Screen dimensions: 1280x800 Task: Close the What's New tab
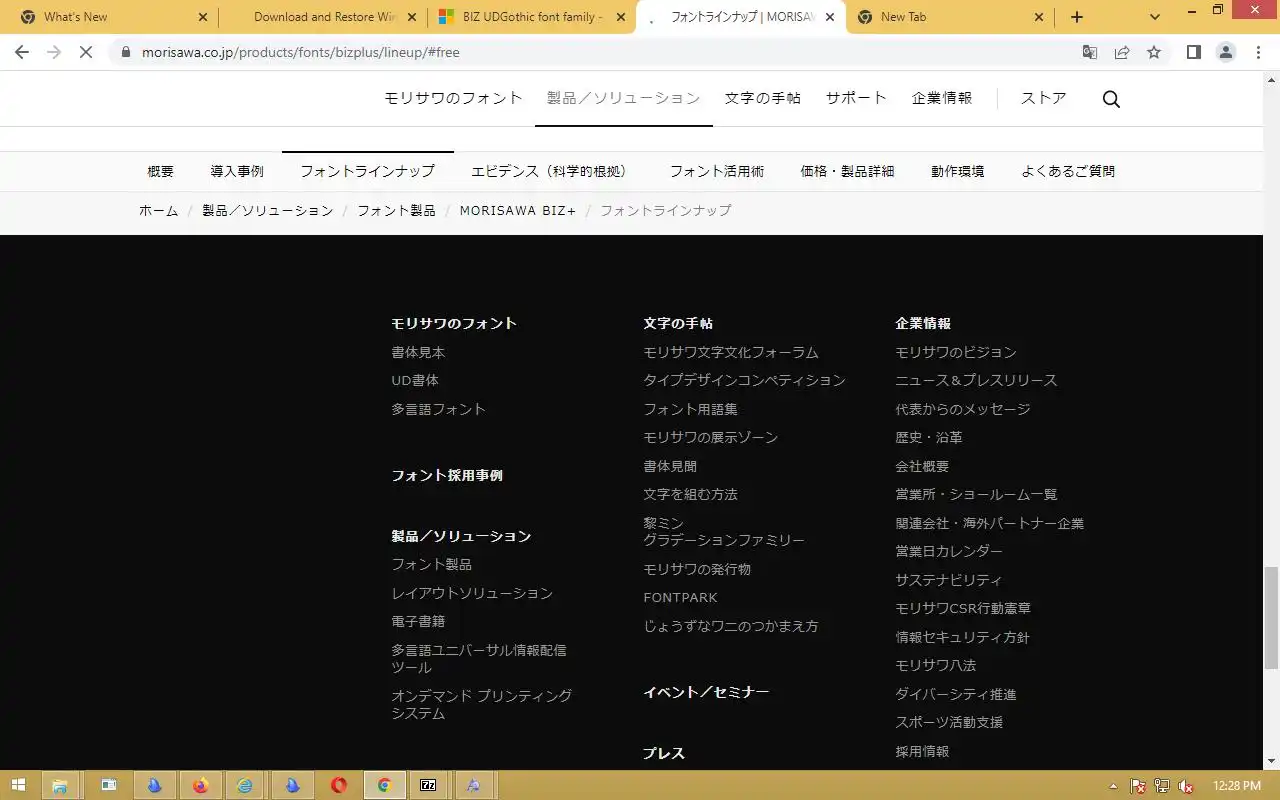203,17
